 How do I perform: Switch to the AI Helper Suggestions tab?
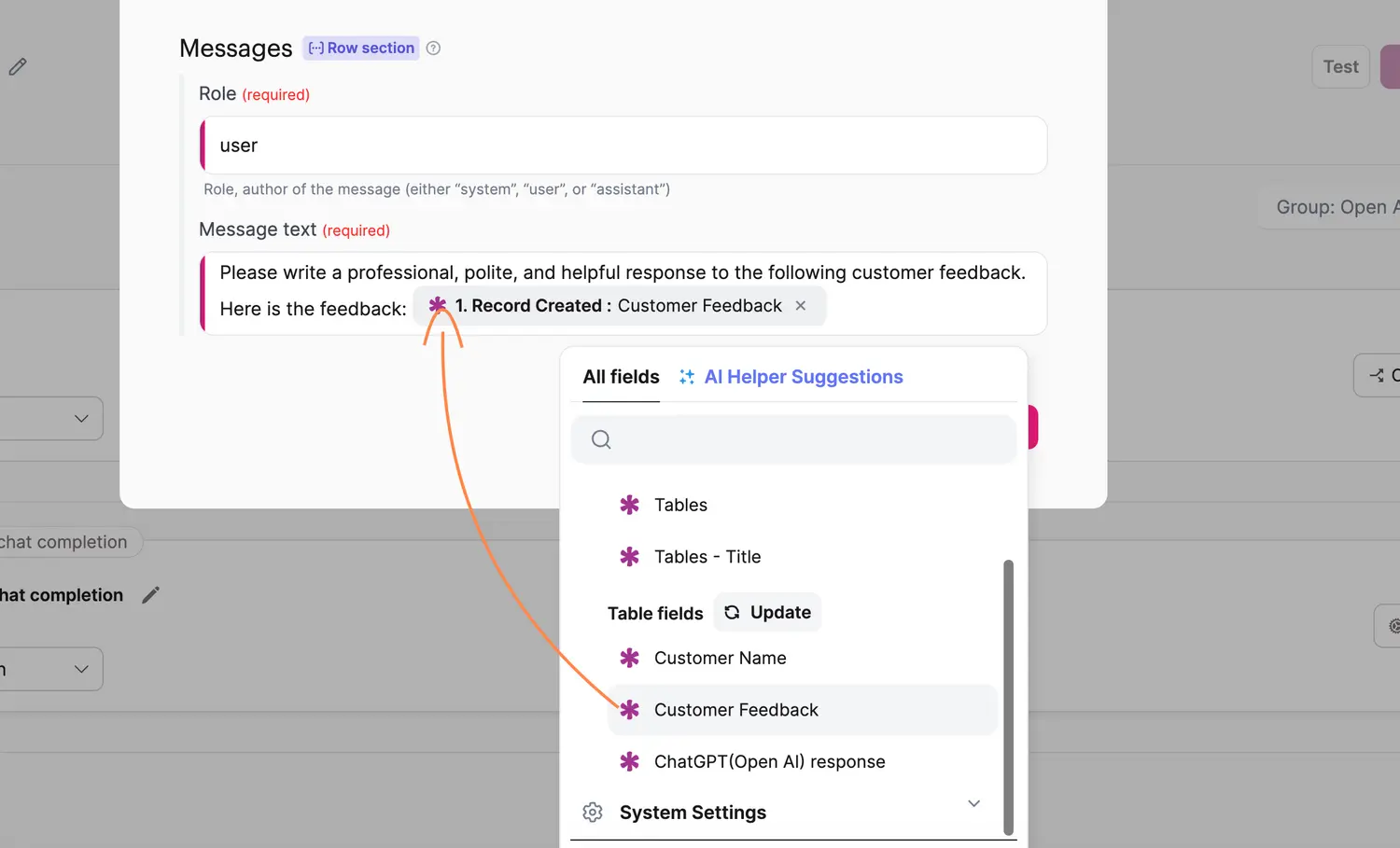pos(803,376)
